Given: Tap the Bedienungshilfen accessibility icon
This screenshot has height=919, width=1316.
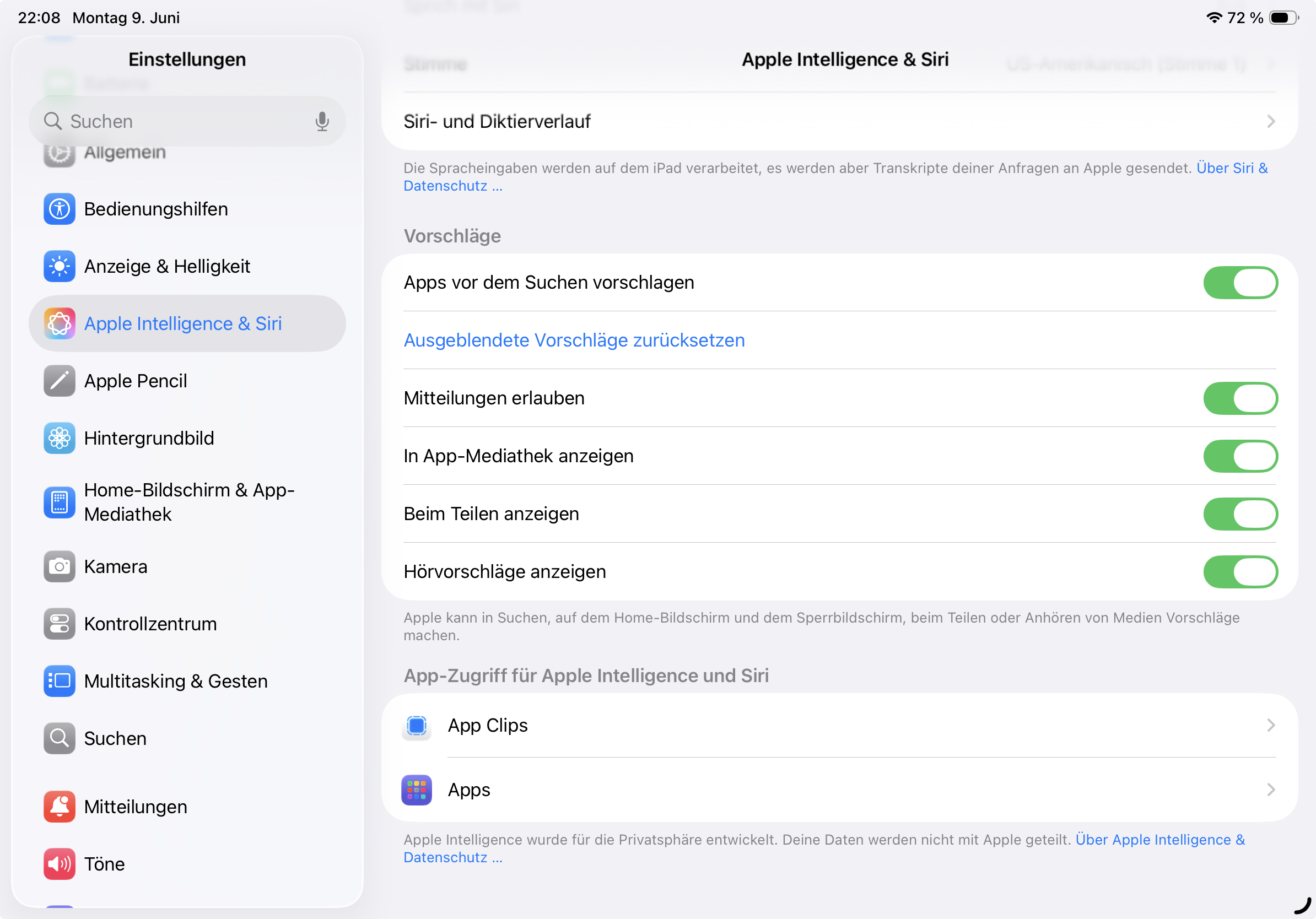Looking at the screenshot, I should 59,209.
